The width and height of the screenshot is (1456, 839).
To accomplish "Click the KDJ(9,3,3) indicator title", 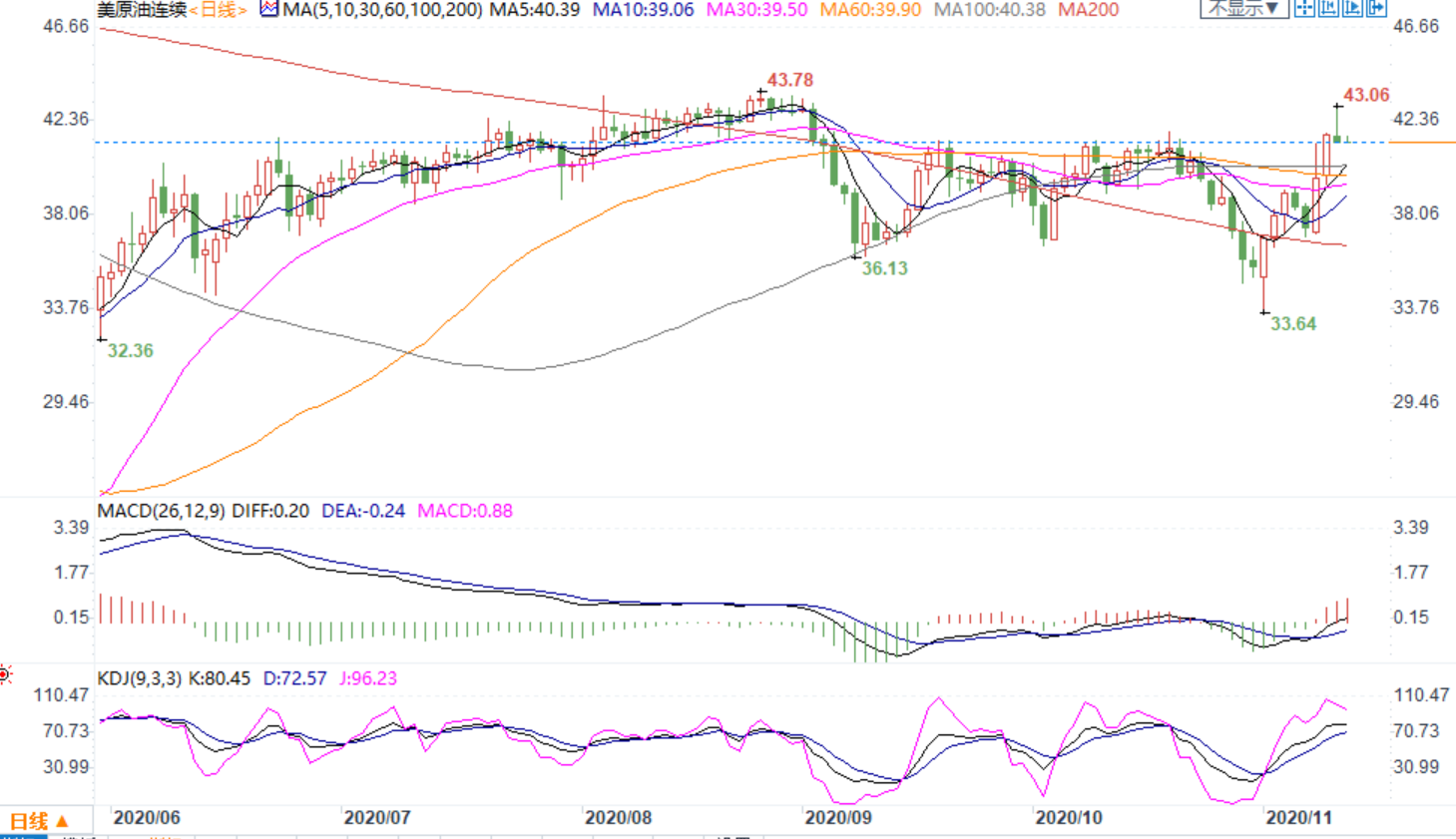I will (x=140, y=678).
